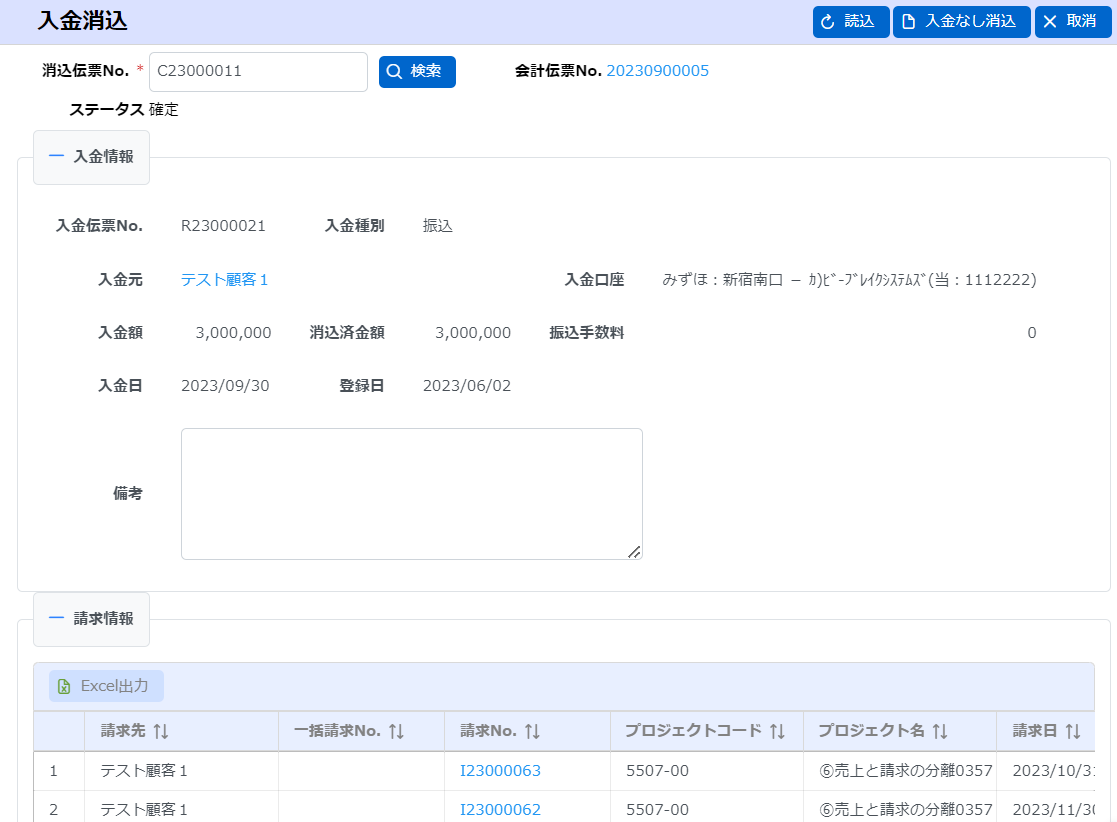This screenshot has width=1117, height=822.
Task: Click project code 5507-00 in row 2
Action: click(657, 810)
